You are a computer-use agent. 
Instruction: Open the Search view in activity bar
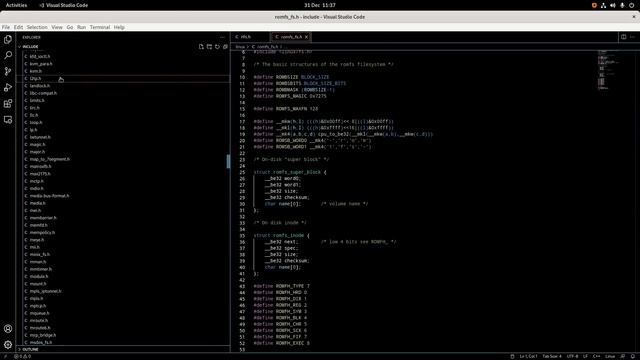8,55
